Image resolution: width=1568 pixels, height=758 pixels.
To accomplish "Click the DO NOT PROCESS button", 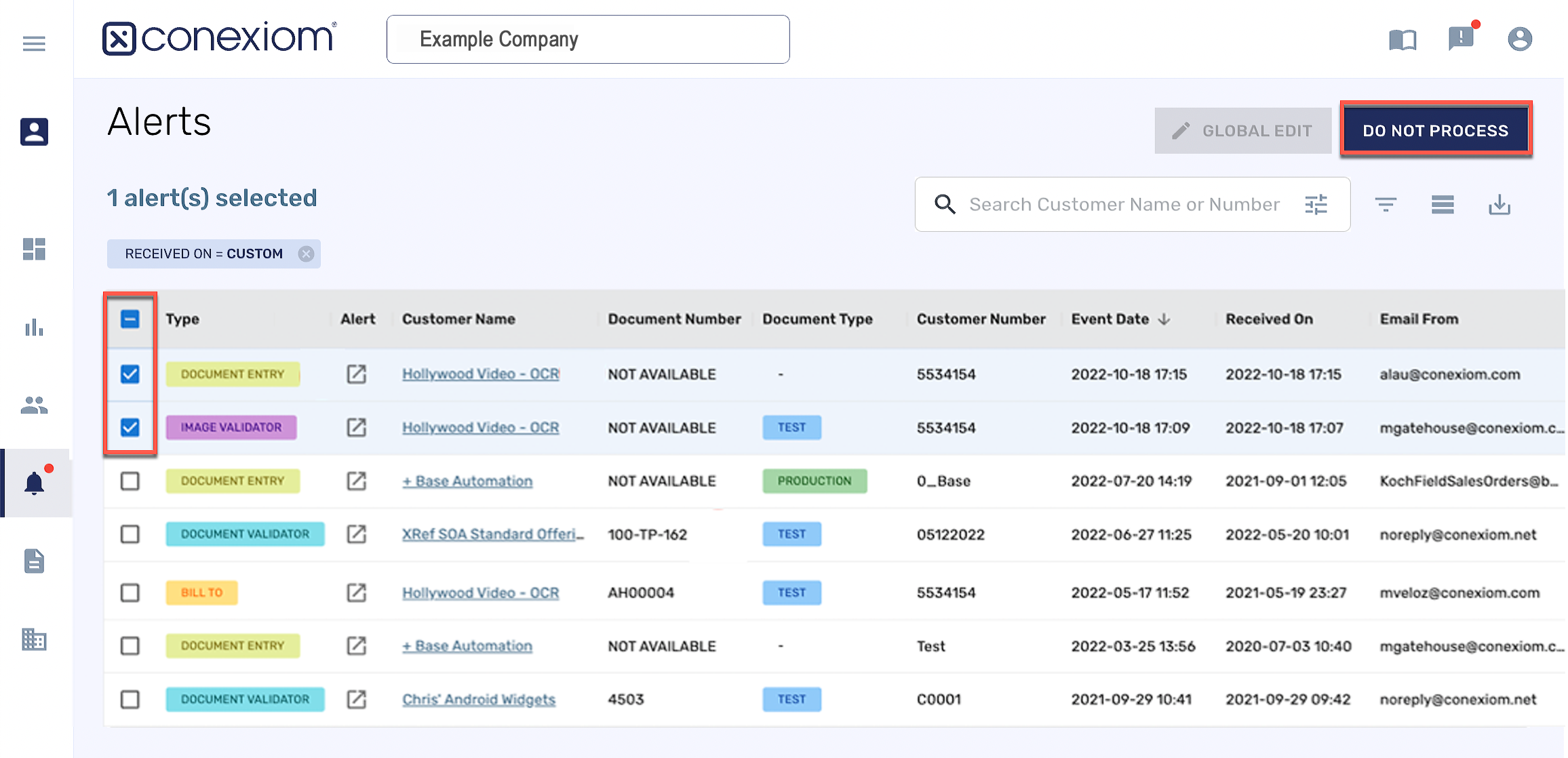I will tap(1436, 130).
